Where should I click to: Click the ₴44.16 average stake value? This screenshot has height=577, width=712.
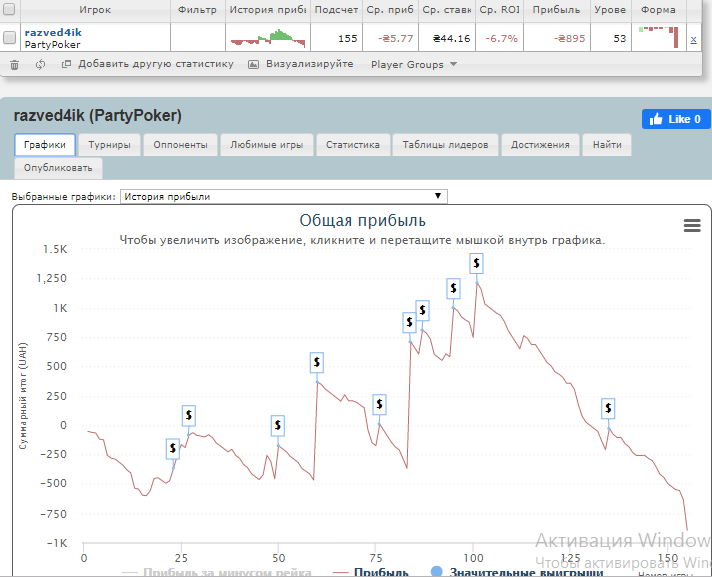(451, 39)
